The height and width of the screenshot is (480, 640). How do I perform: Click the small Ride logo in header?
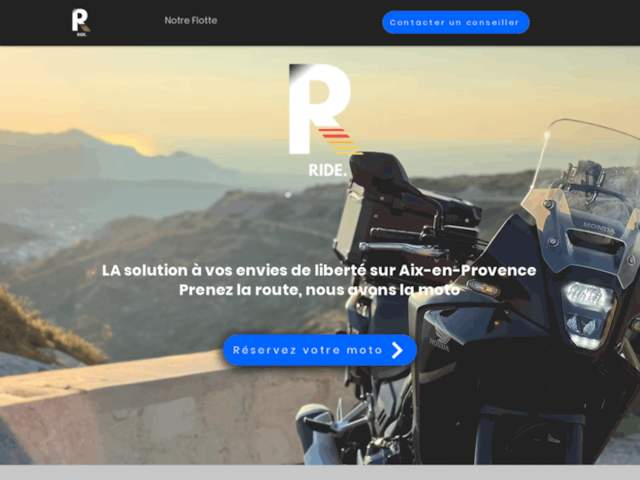pos(81,22)
